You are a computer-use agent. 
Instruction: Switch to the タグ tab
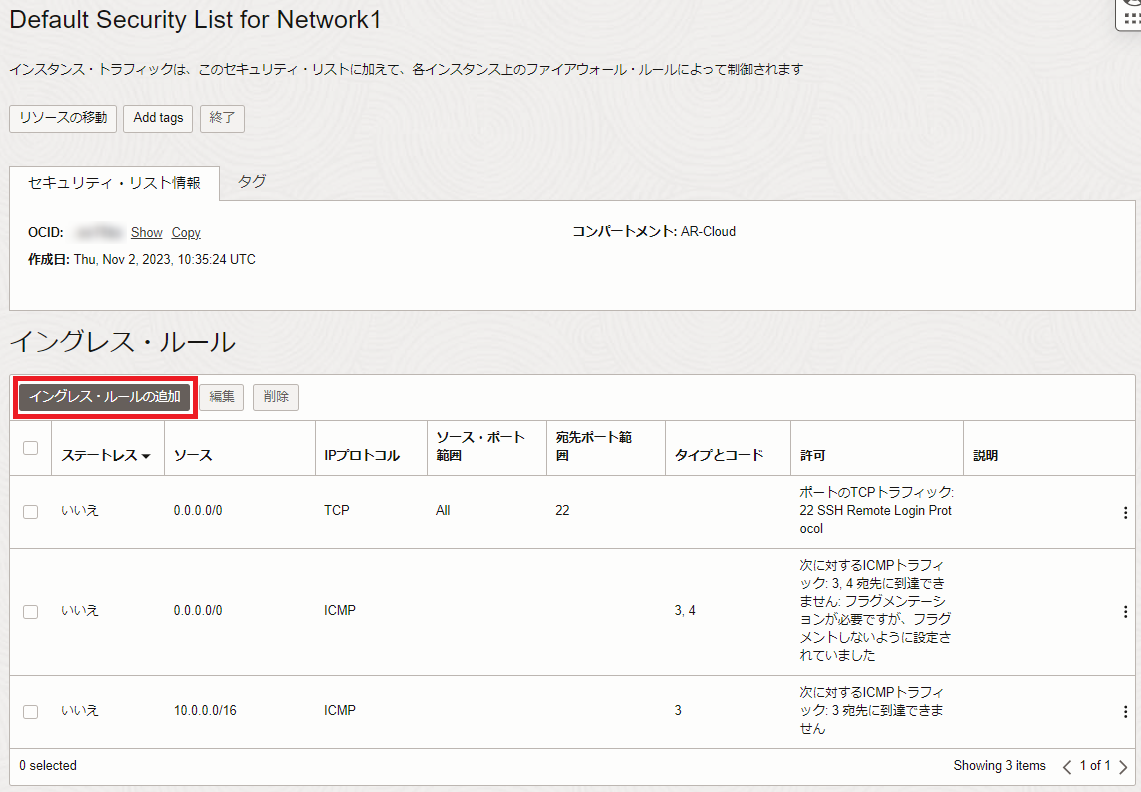252,182
